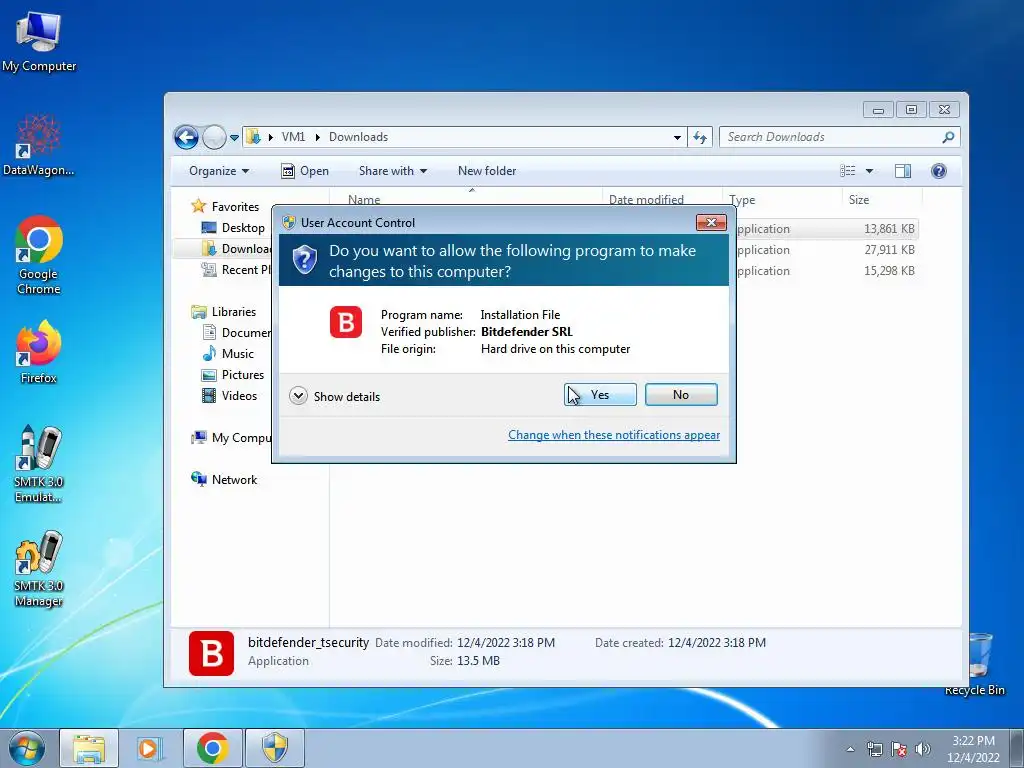Select the 15,298 KB file row

point(826,270)
